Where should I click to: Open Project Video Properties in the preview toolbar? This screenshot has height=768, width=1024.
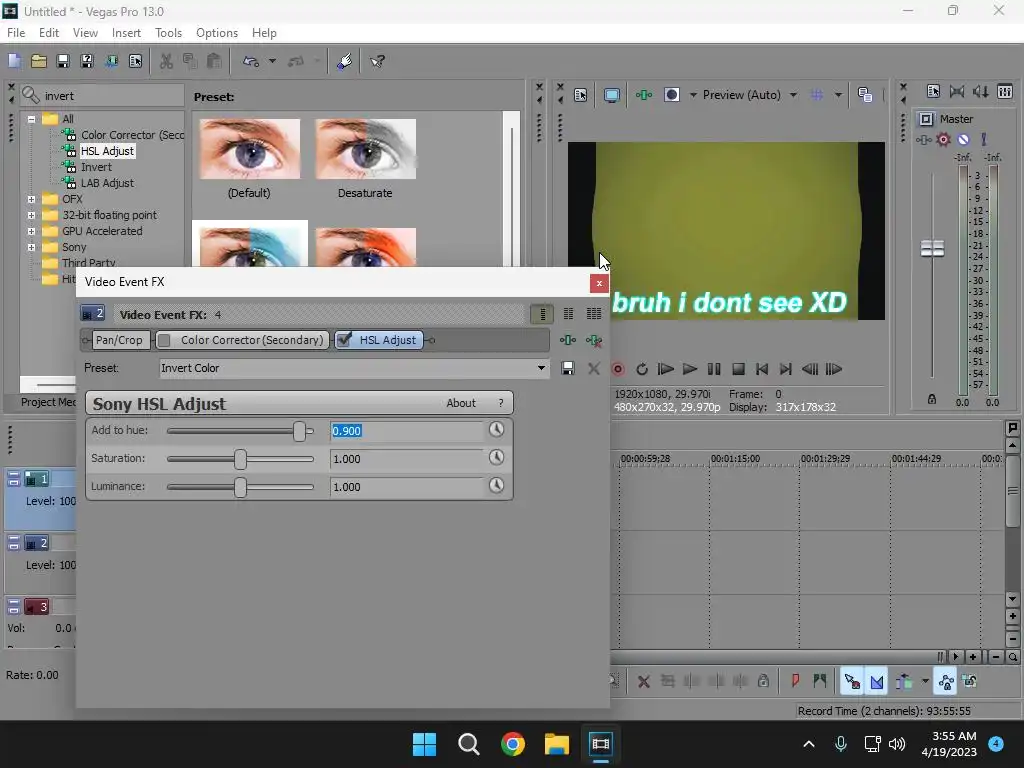click(580, 95)
